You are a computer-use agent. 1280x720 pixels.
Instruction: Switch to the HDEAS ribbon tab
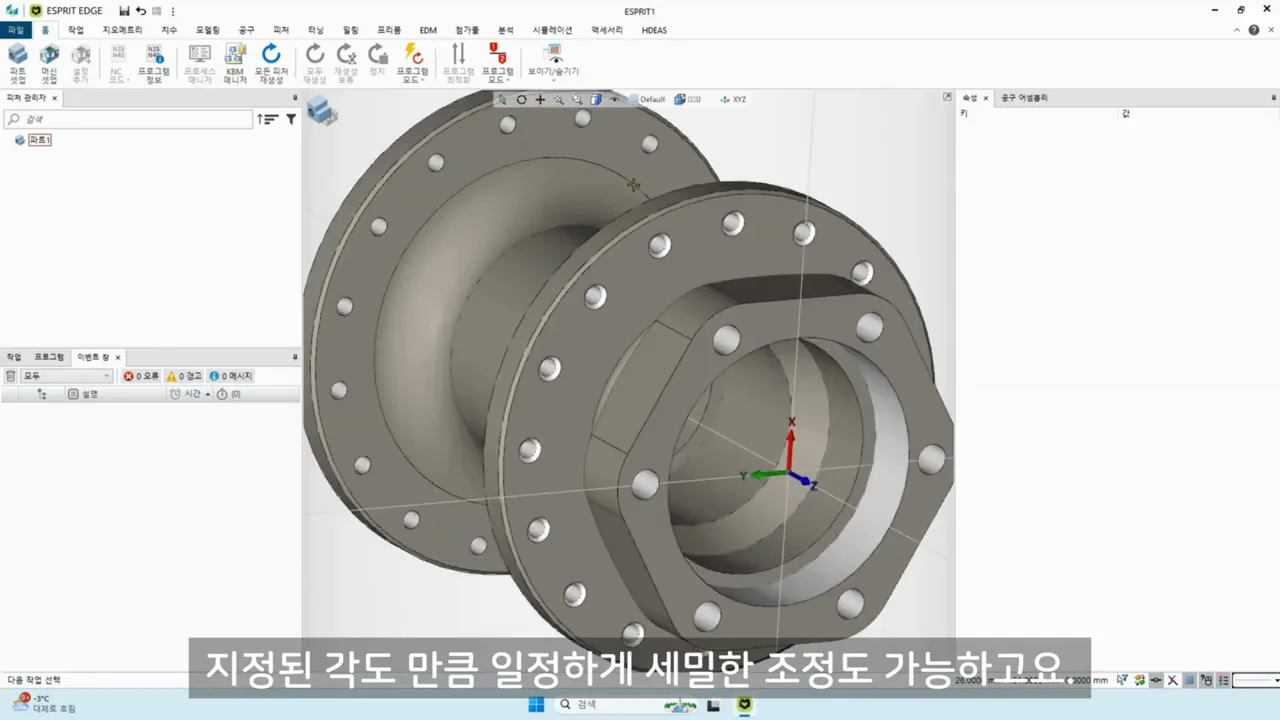point(654,30)
